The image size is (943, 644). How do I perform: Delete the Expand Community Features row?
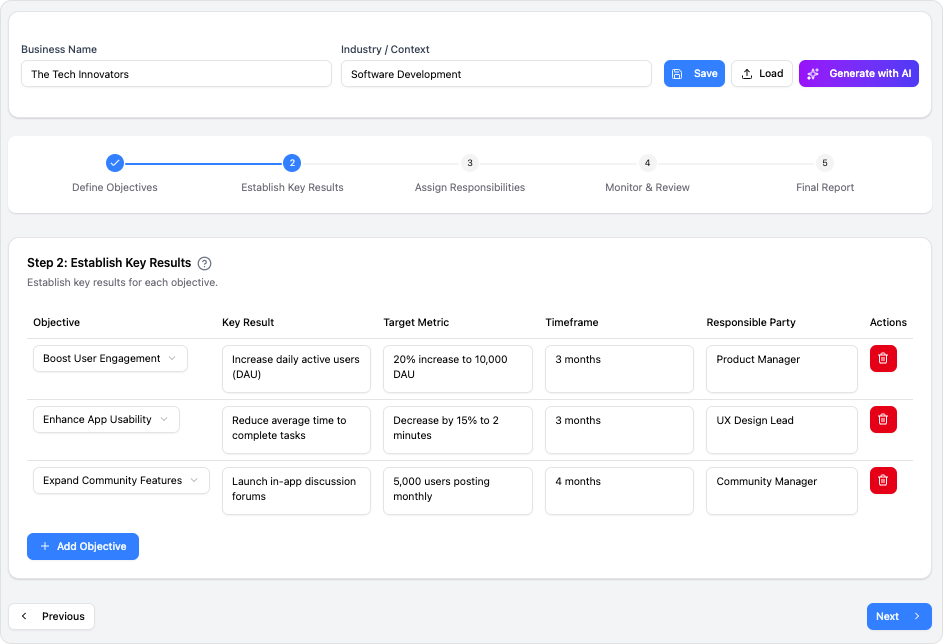[x=883, y=480]
